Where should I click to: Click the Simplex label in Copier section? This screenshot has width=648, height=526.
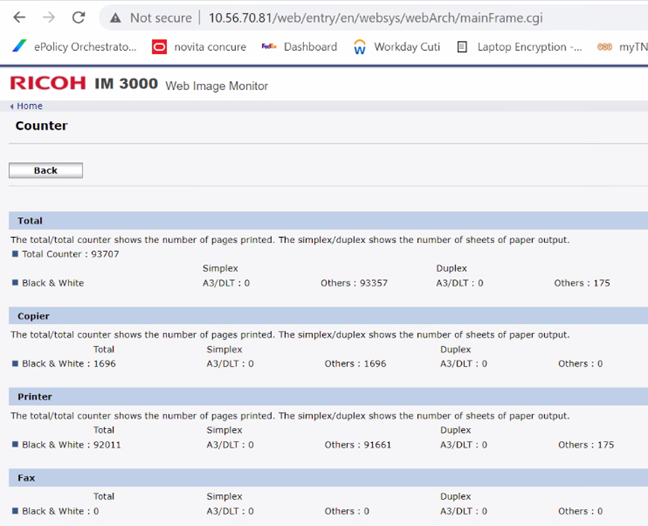(x=224, y=349)
